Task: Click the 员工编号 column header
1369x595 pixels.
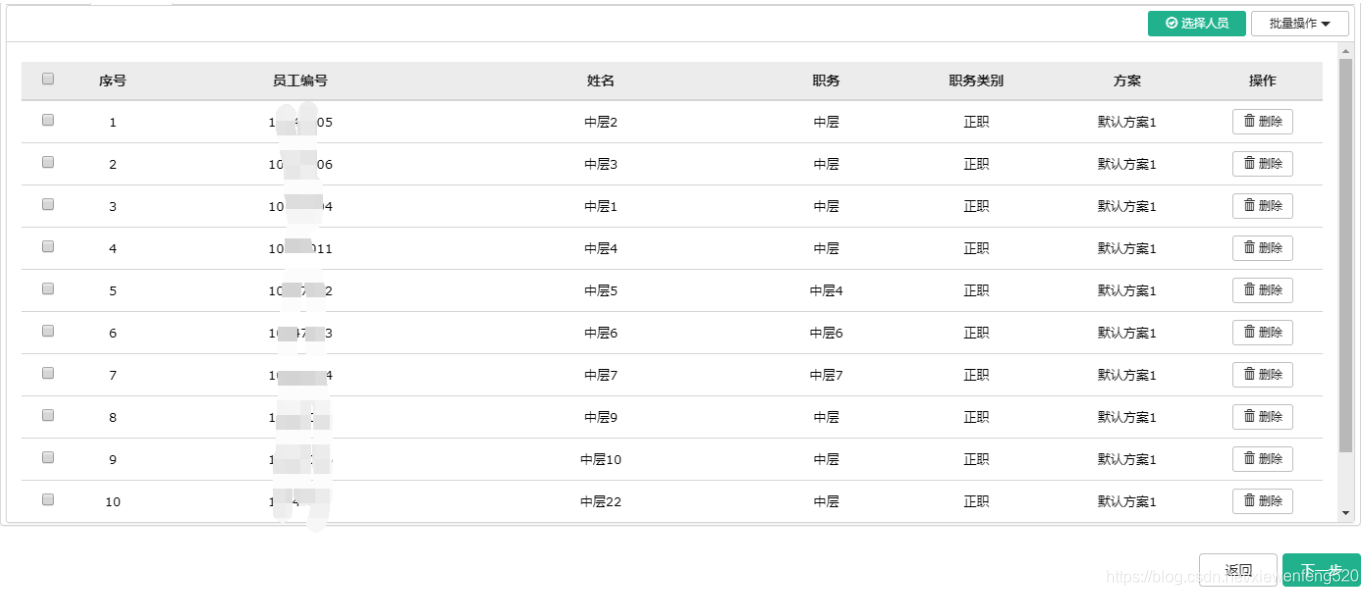Action: pyautogui.click(x=300, y=81)
